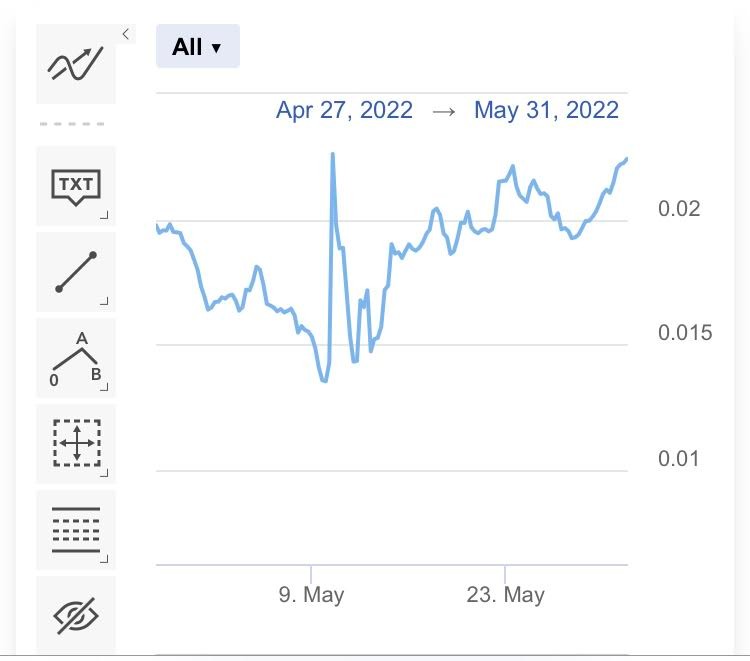Expand line tool options corner arrow
This screenshot has height=661, width=750.
104,301
